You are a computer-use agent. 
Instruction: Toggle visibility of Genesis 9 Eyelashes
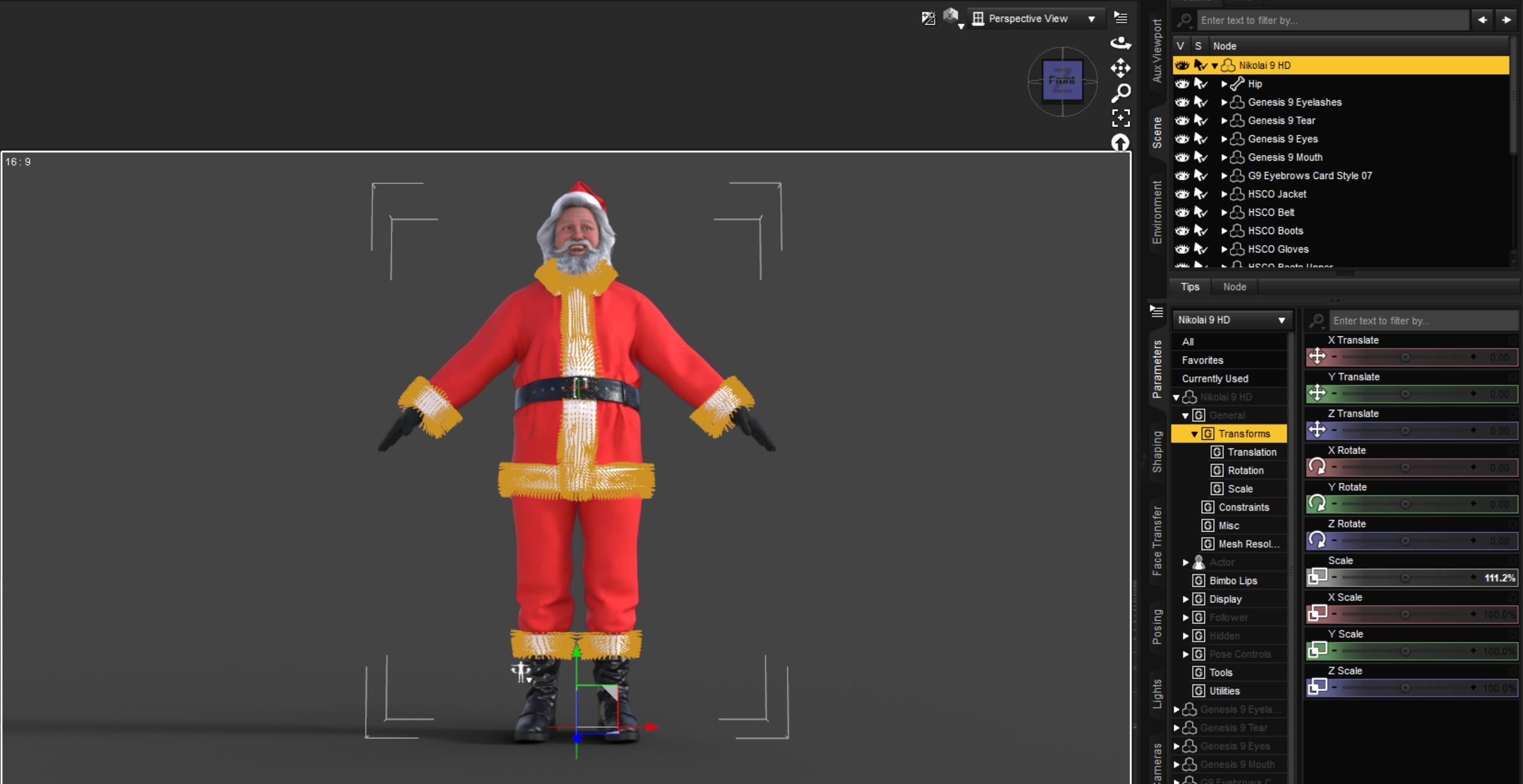[x=1182, y=102]
